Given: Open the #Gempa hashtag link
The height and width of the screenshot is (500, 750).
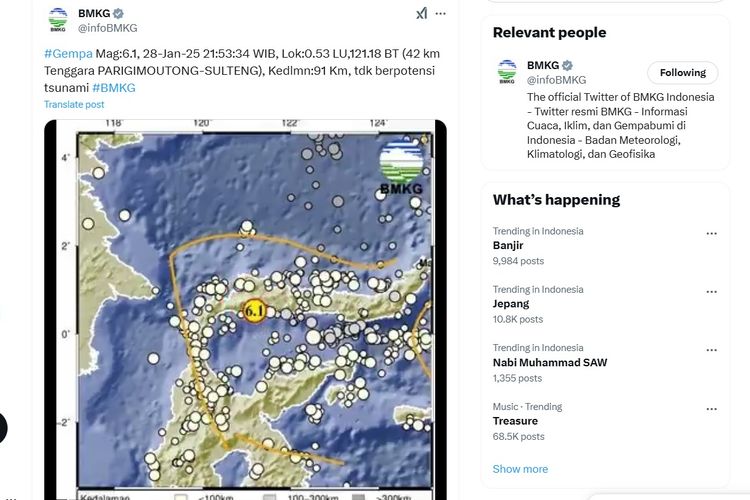Looking at the screenshot, I should click(68, 54).
